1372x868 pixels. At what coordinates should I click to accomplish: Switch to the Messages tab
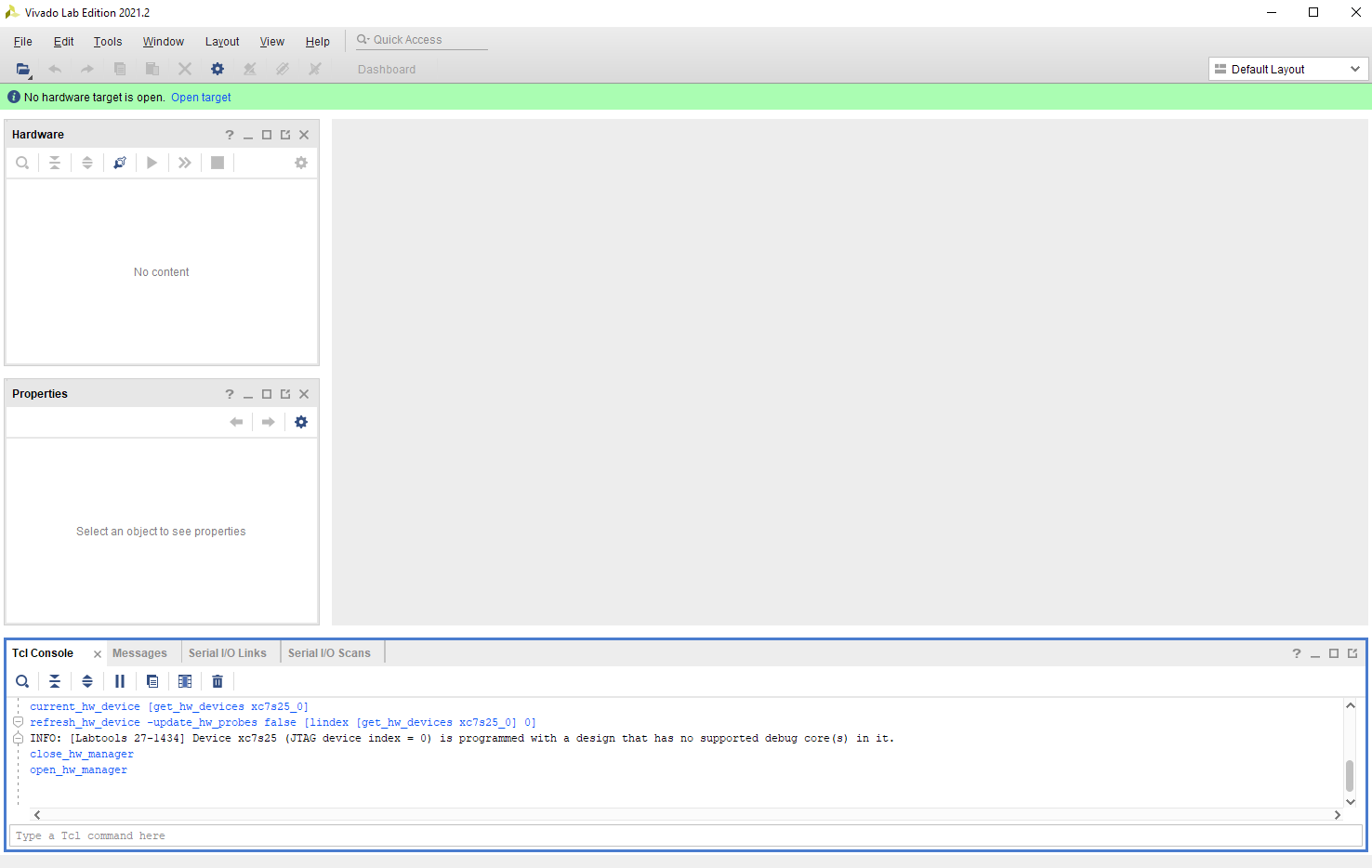pos(139,653)
